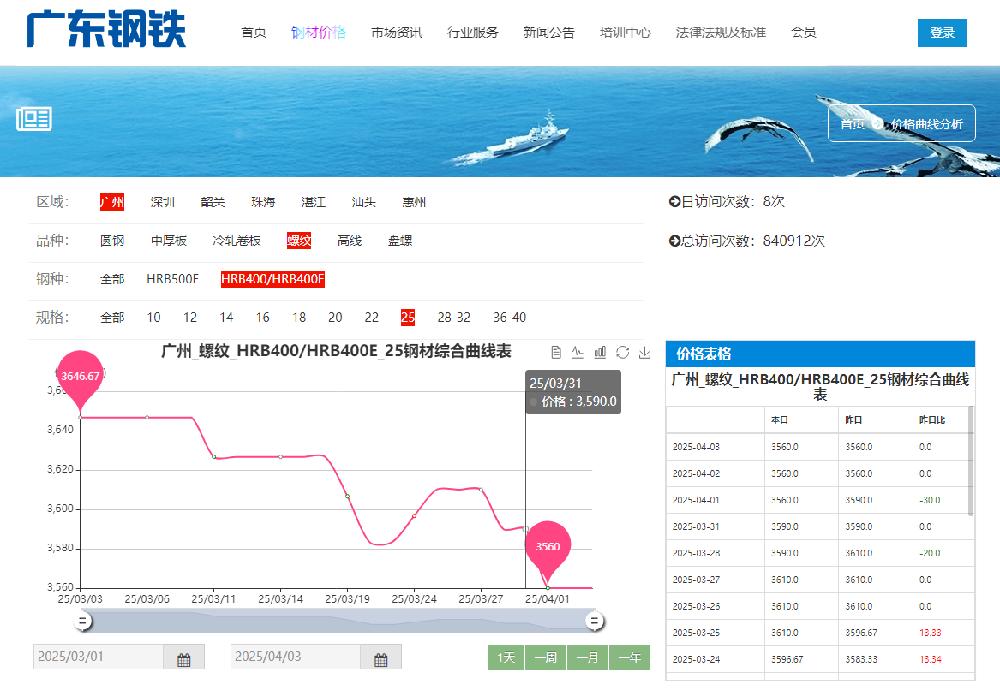The width and height of the screenshot is (1000, 690).
Task: Show one-month range with 一月 button
Action: coord(588,657)
